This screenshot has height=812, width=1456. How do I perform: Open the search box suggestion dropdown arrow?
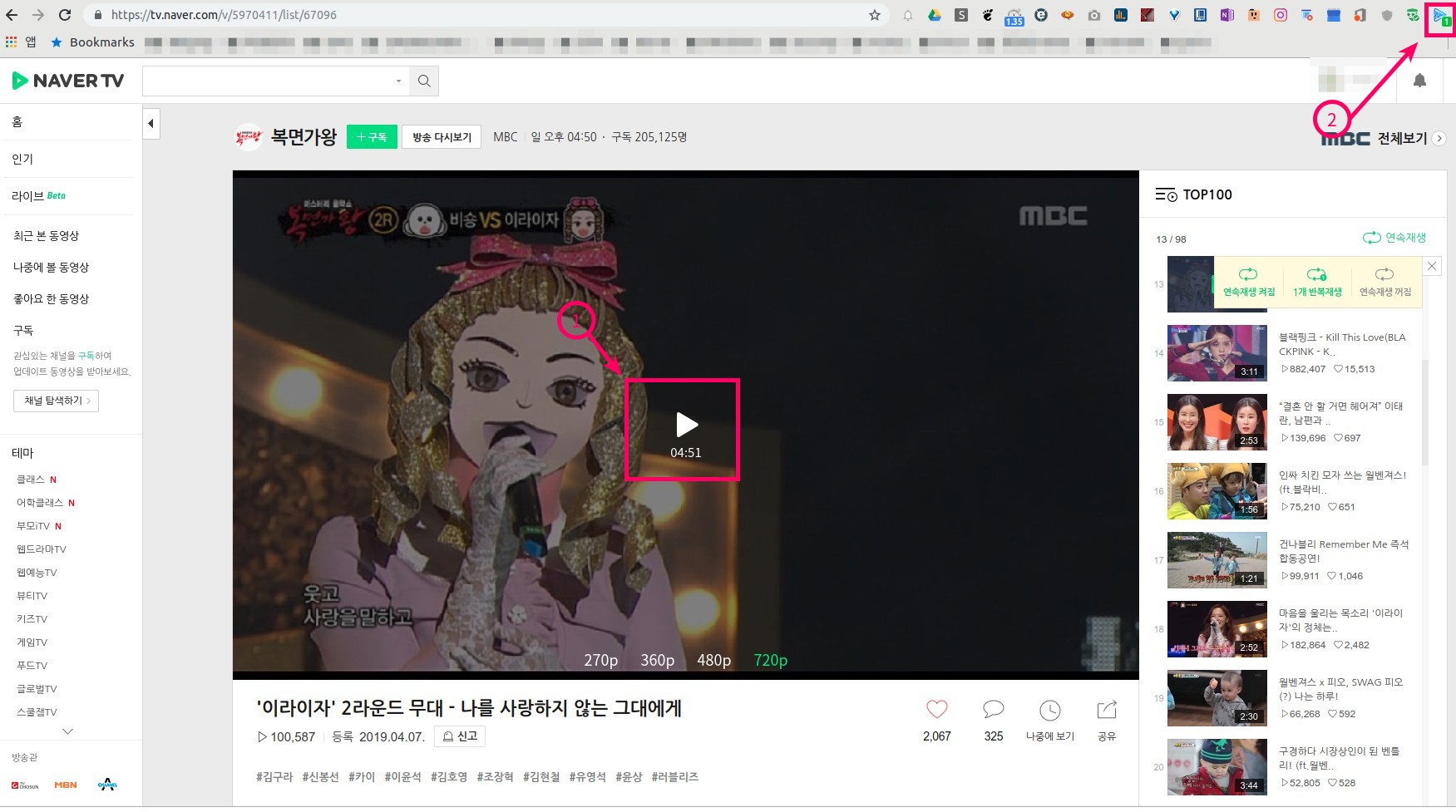coord(398,81)
